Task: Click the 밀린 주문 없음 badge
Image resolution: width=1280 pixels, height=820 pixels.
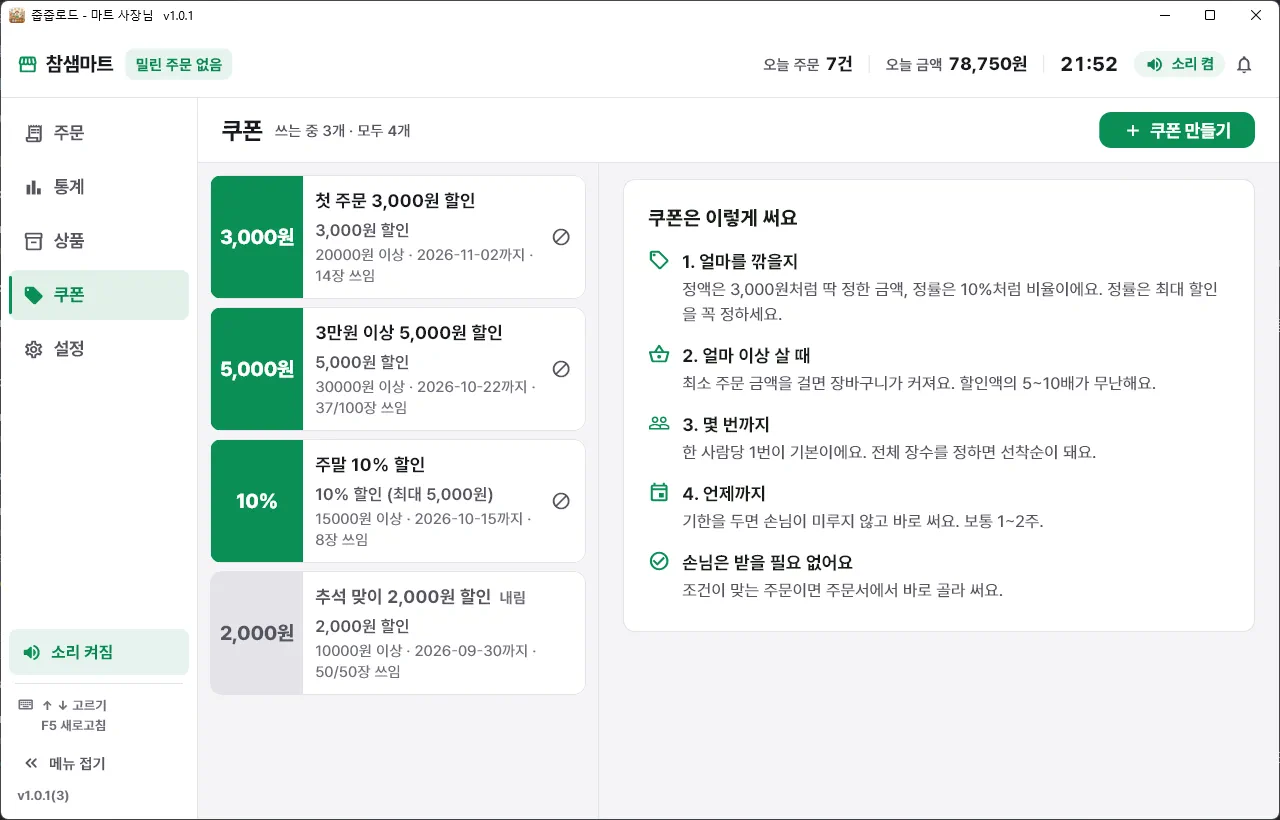Action: (179, 65)
